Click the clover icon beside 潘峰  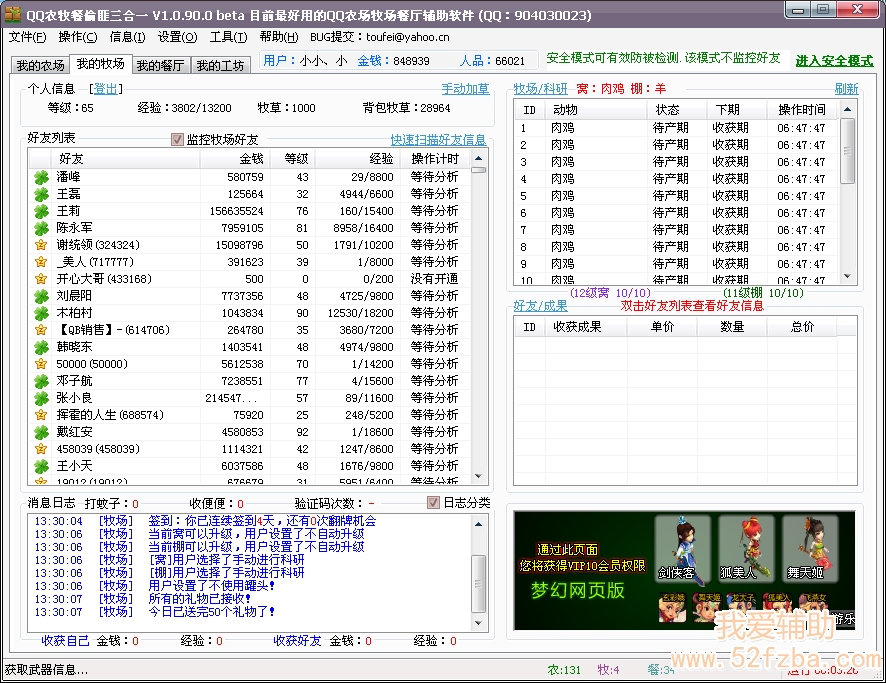point(41,177)
